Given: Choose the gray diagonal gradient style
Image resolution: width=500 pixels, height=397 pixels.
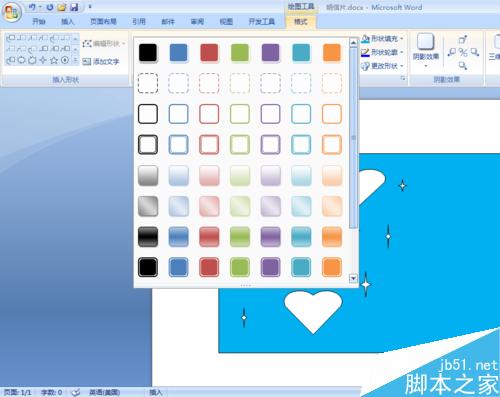Looking at the screenshot, I should pos(148,206).
